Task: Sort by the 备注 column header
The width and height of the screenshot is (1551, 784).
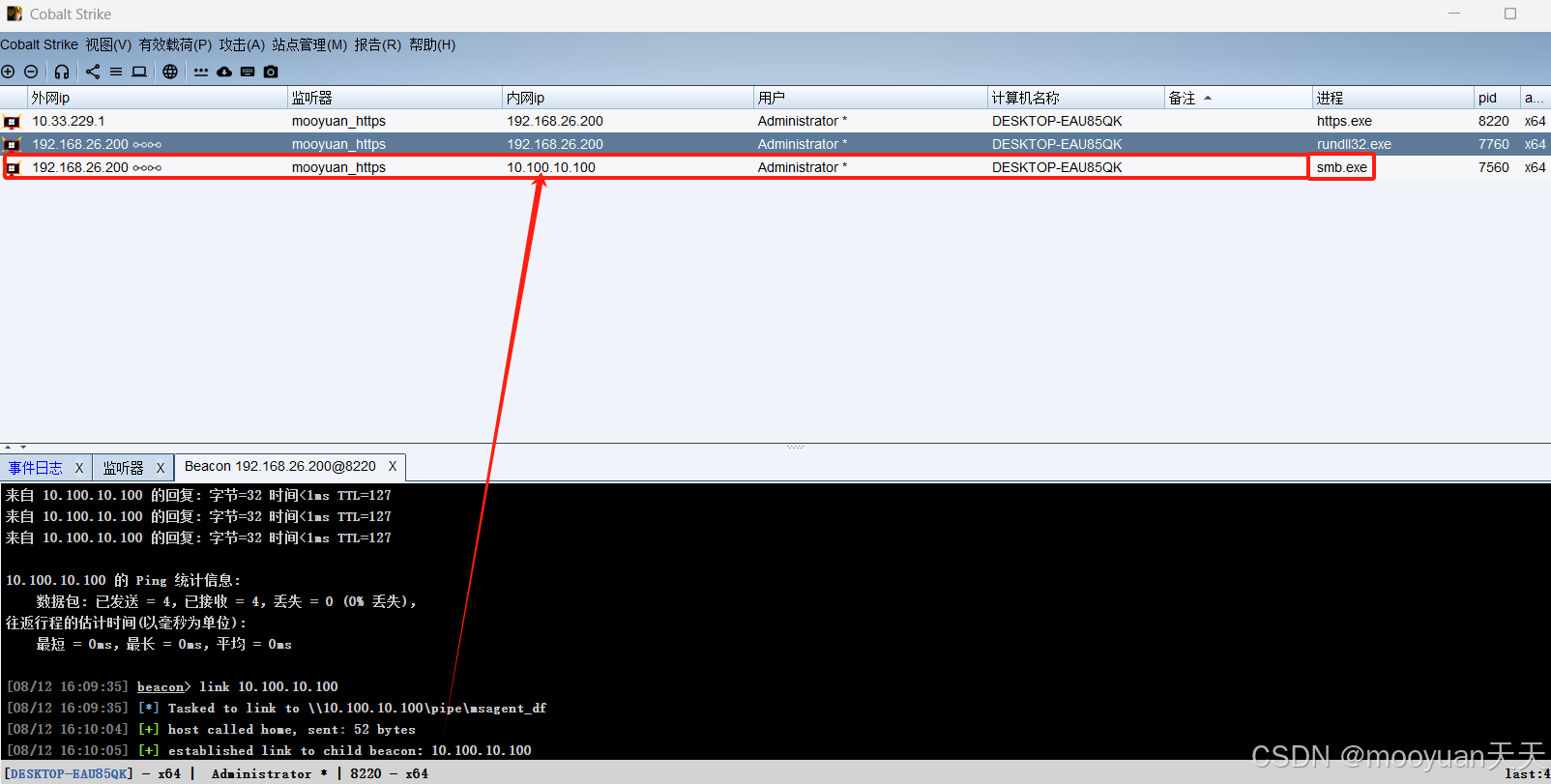Action: coord(1238,98)
